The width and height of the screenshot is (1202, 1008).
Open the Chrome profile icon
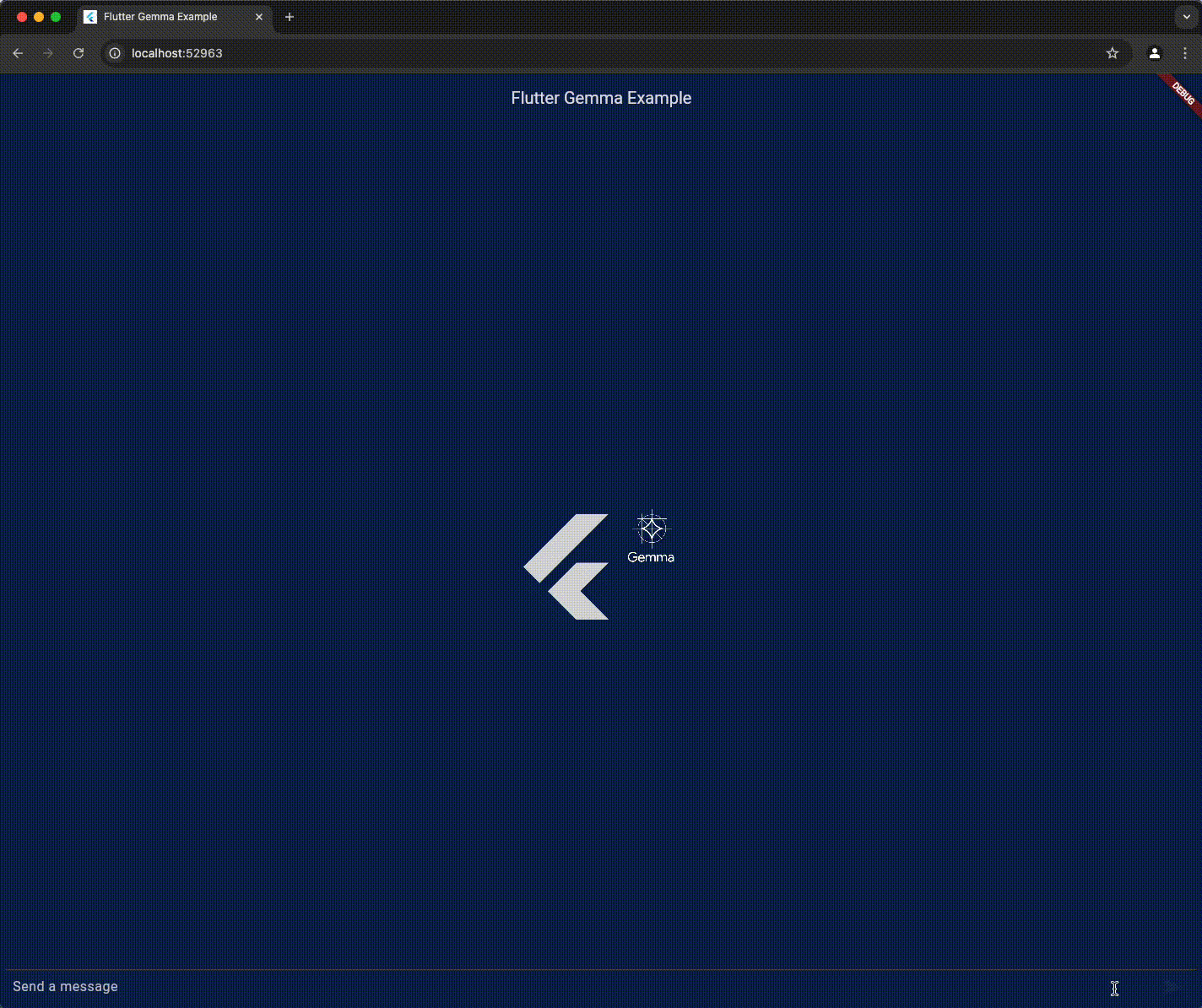[1155, 53]
